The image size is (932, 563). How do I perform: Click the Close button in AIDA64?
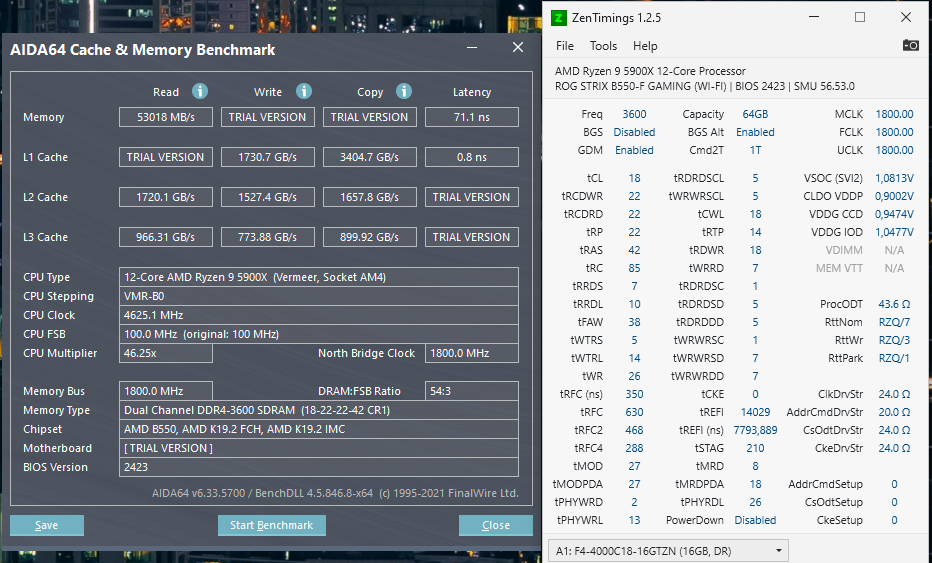[496, 525]
